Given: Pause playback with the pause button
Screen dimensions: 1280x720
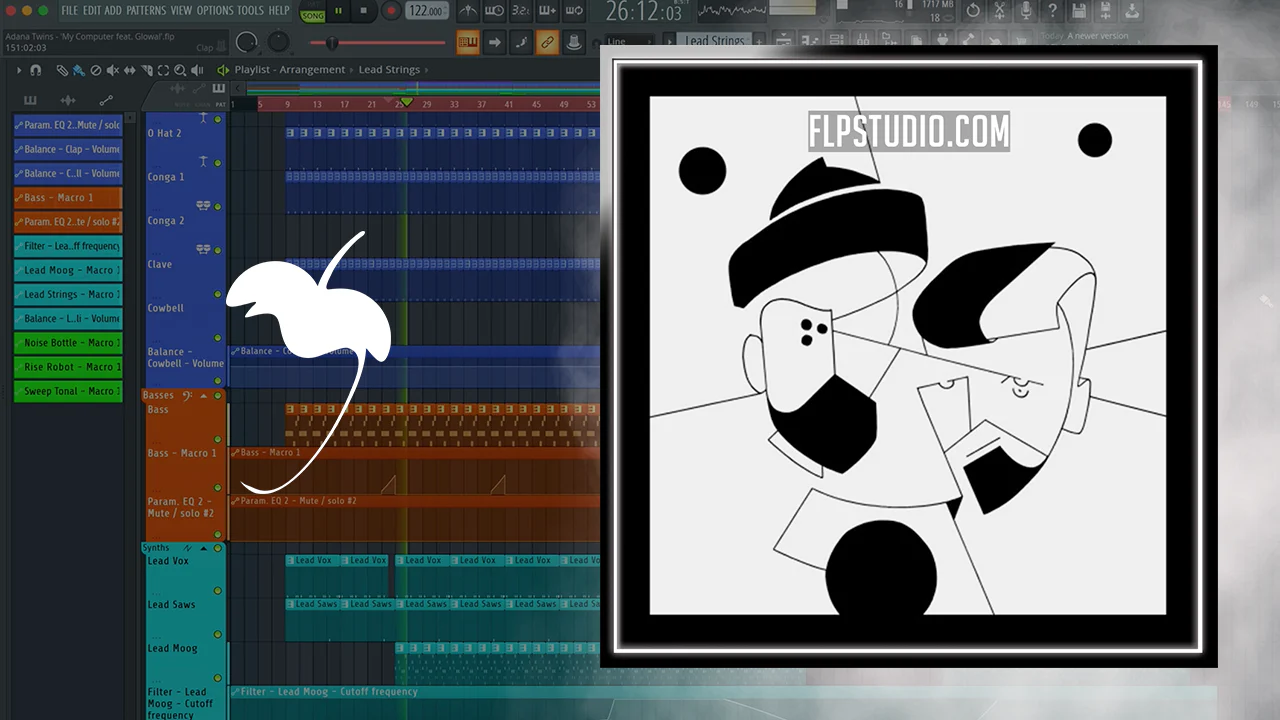Looking at the screenshot, I should 338,12.
